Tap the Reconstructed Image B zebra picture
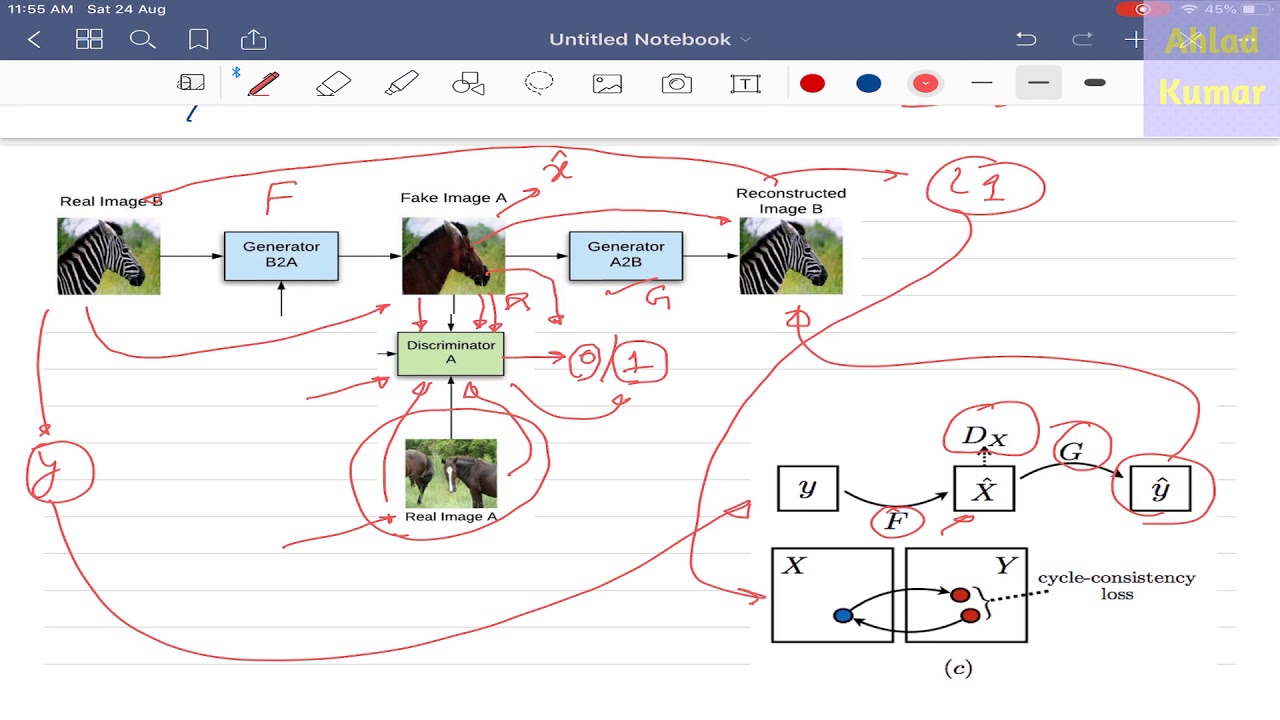Screen dimensions: 1280x720 pos(791,256)
